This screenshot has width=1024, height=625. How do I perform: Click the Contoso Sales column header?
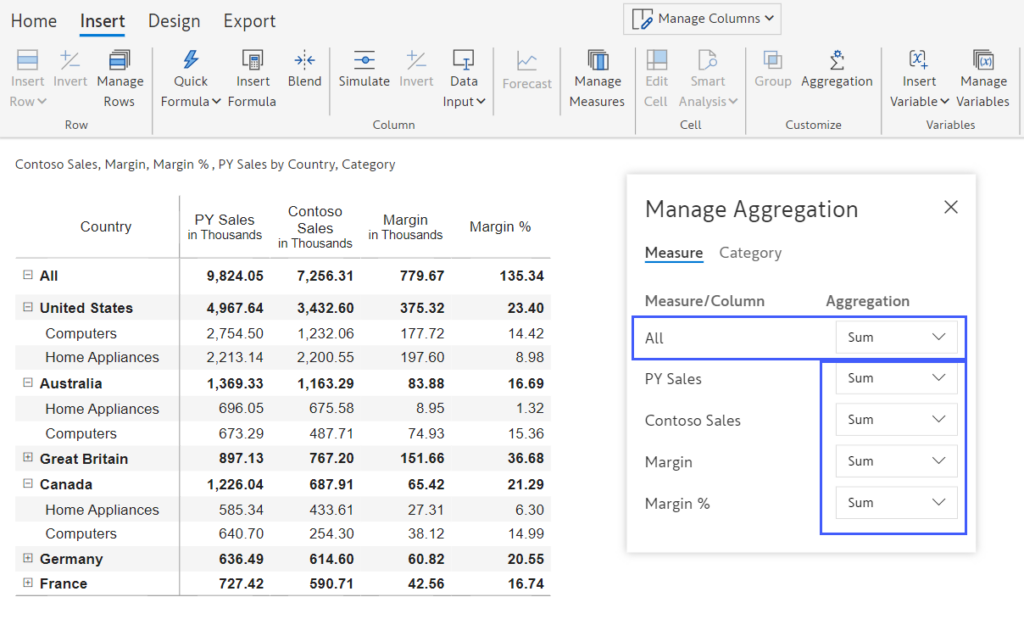click(x=315, y=227)
